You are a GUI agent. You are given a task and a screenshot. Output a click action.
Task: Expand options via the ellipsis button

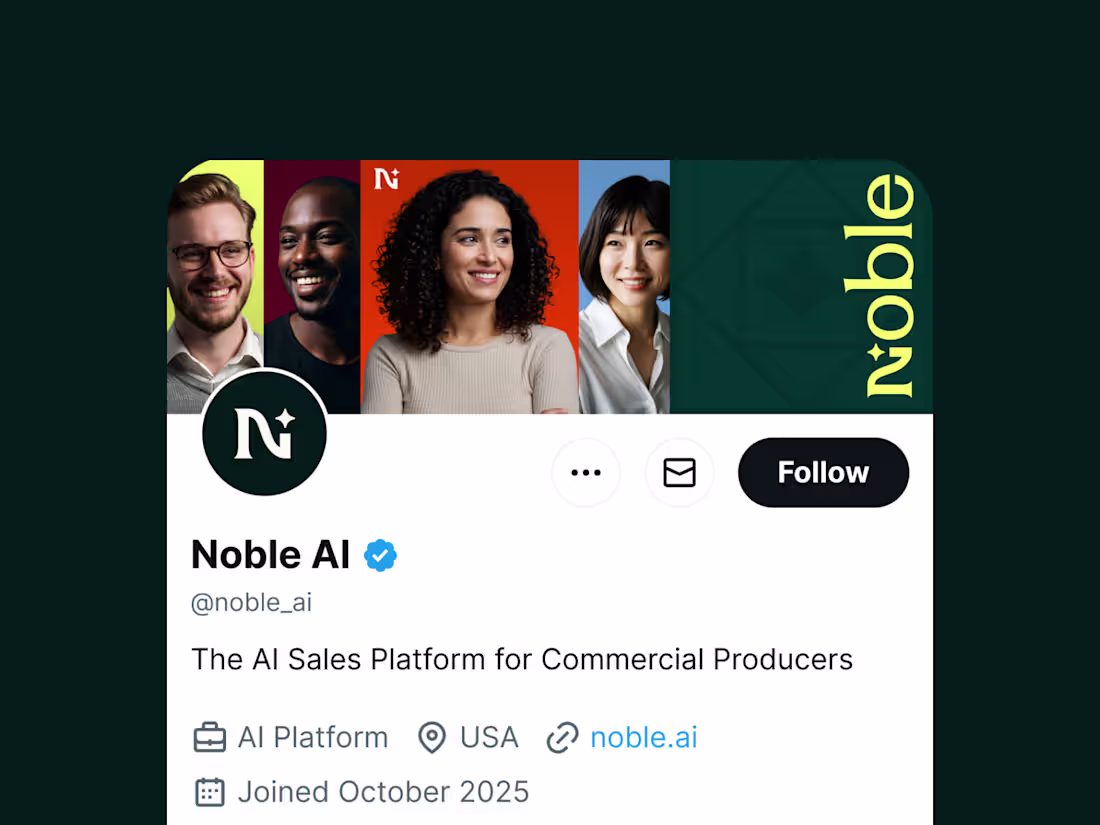(586, 472)
